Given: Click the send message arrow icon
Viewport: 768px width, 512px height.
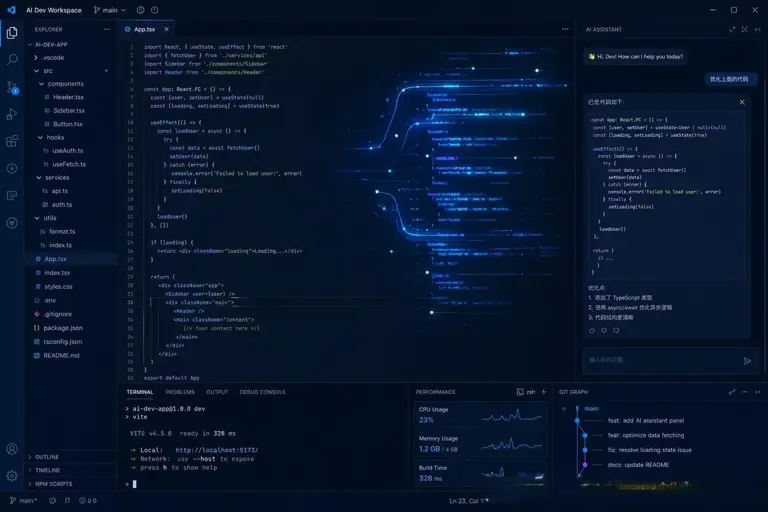Looking at the screenshot, I should 747,361.
